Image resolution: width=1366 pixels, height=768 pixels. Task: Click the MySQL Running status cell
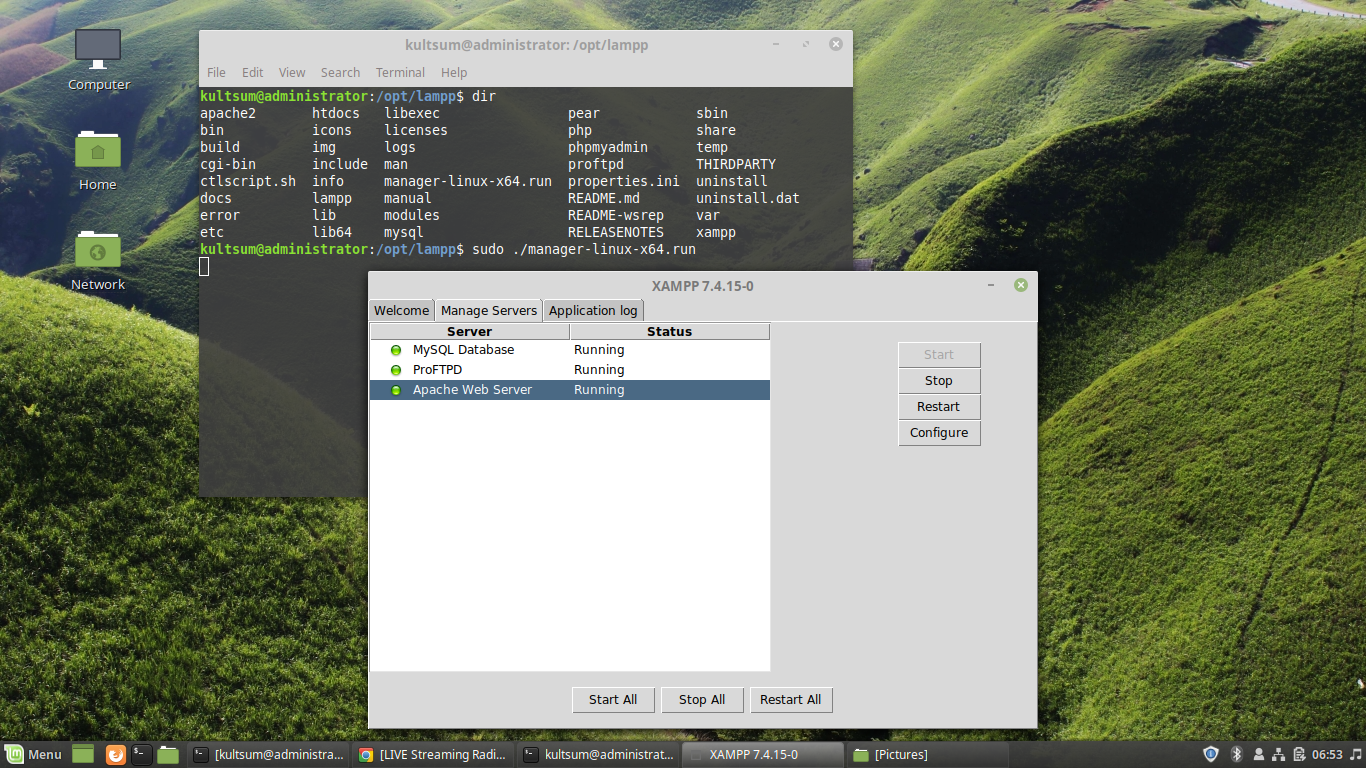pyautogui.click(x=599, y=350)
